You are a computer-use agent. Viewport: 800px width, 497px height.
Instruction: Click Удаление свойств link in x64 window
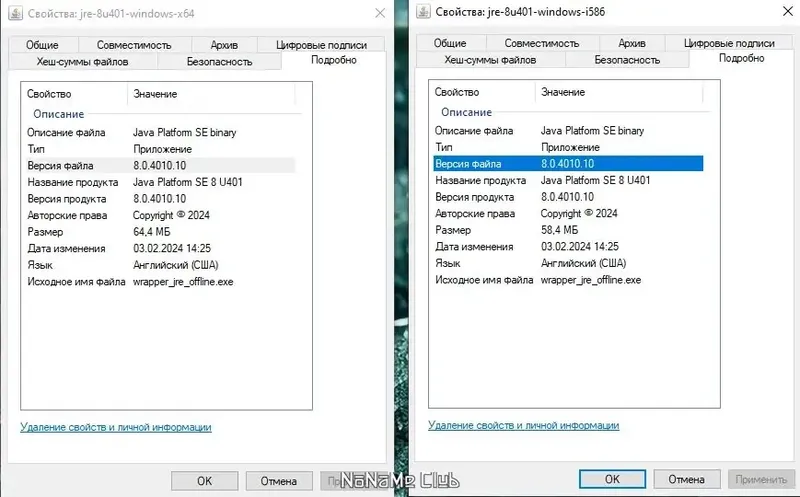116,427
